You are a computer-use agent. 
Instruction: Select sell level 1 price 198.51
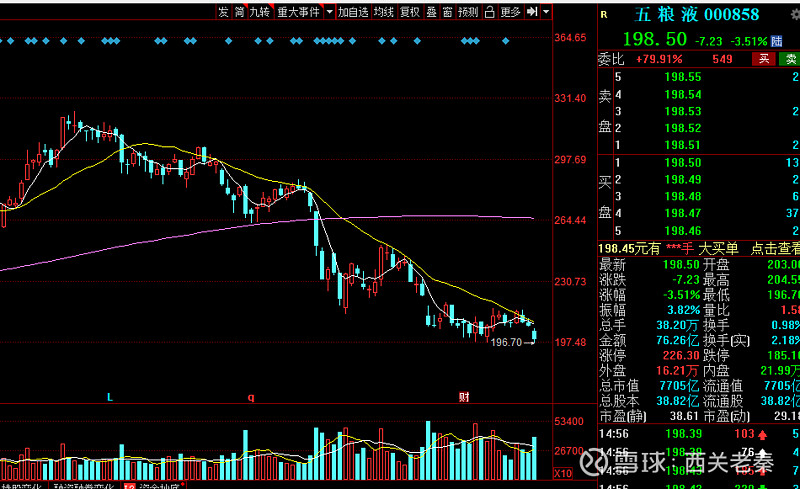point(683,145)
